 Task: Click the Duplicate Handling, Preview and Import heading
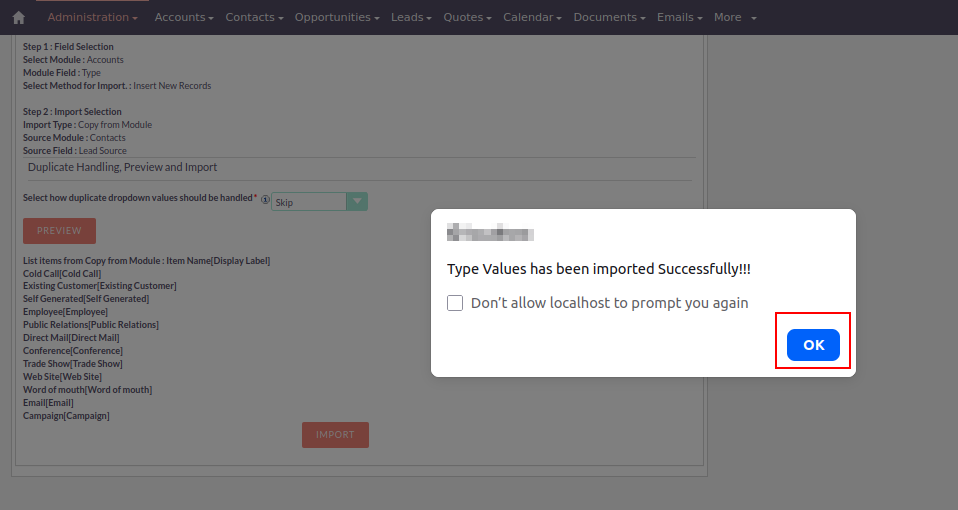(122, 167)
